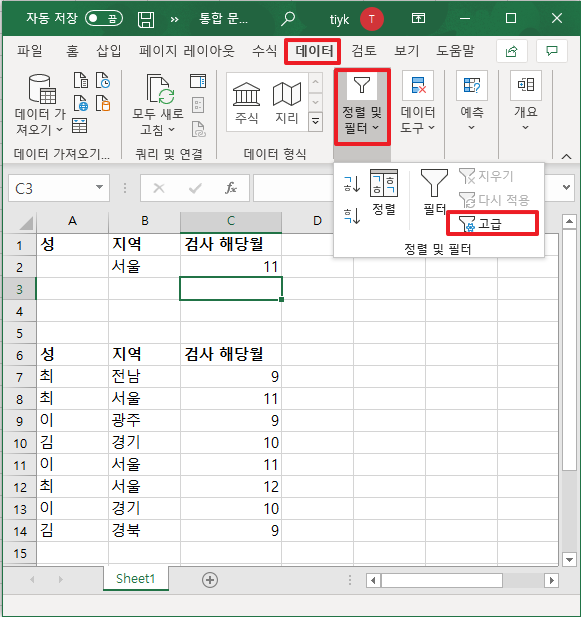Open the 파일 menu tab

30,51
